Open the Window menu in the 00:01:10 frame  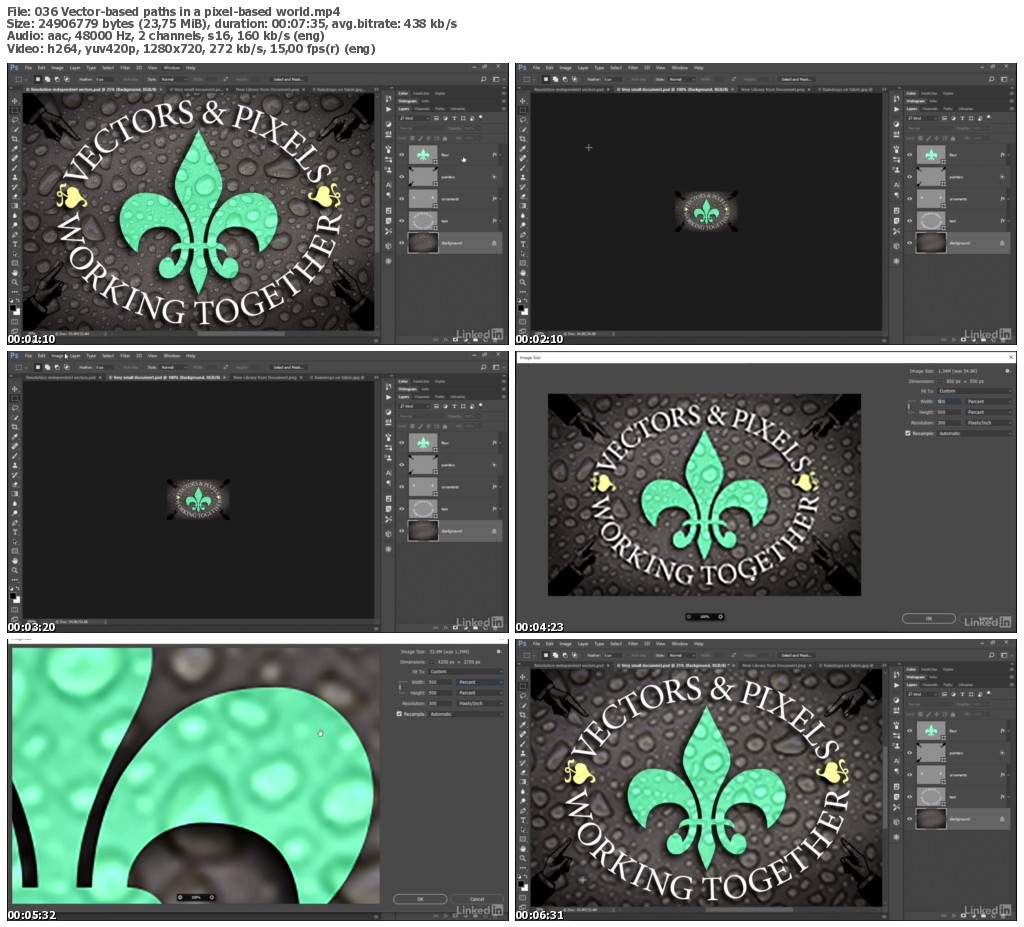(x=172, y=68)
